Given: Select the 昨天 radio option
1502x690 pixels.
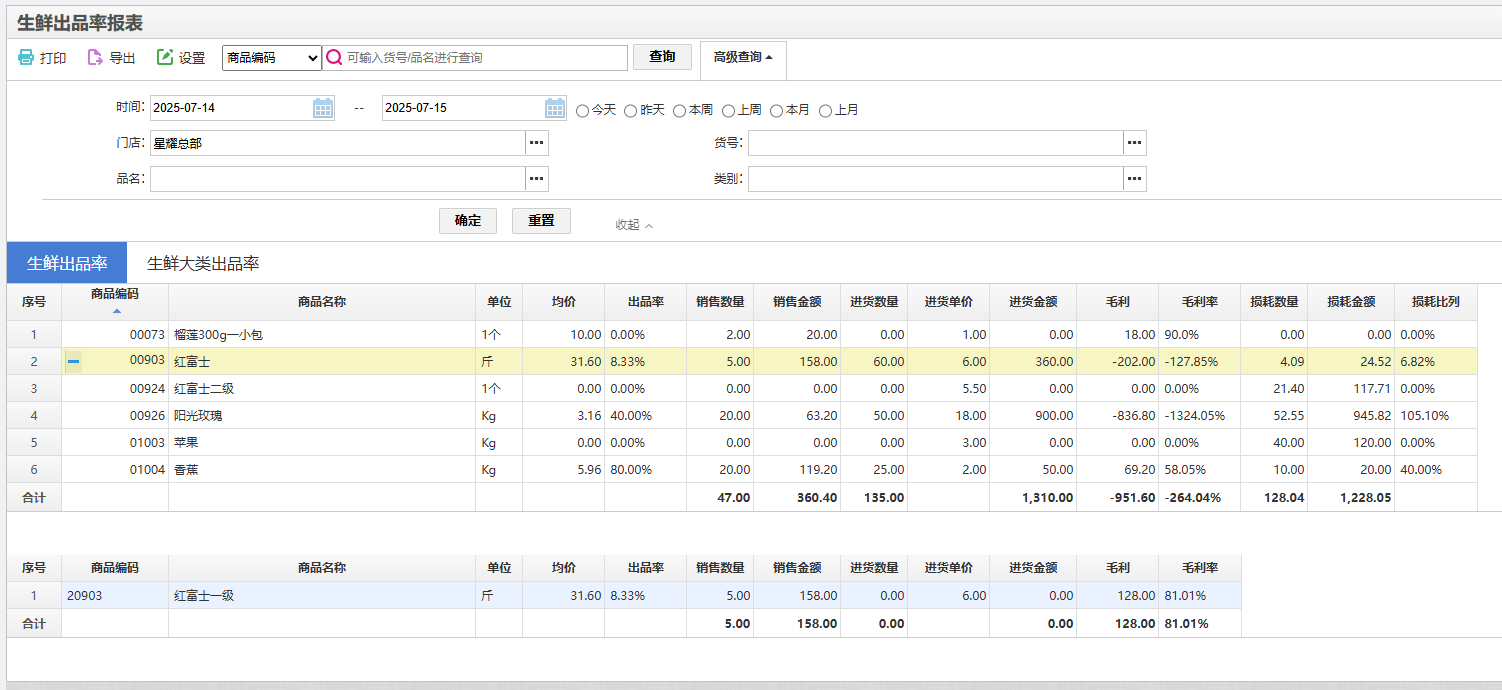Looking at the screenshot, I should [631, 111].
